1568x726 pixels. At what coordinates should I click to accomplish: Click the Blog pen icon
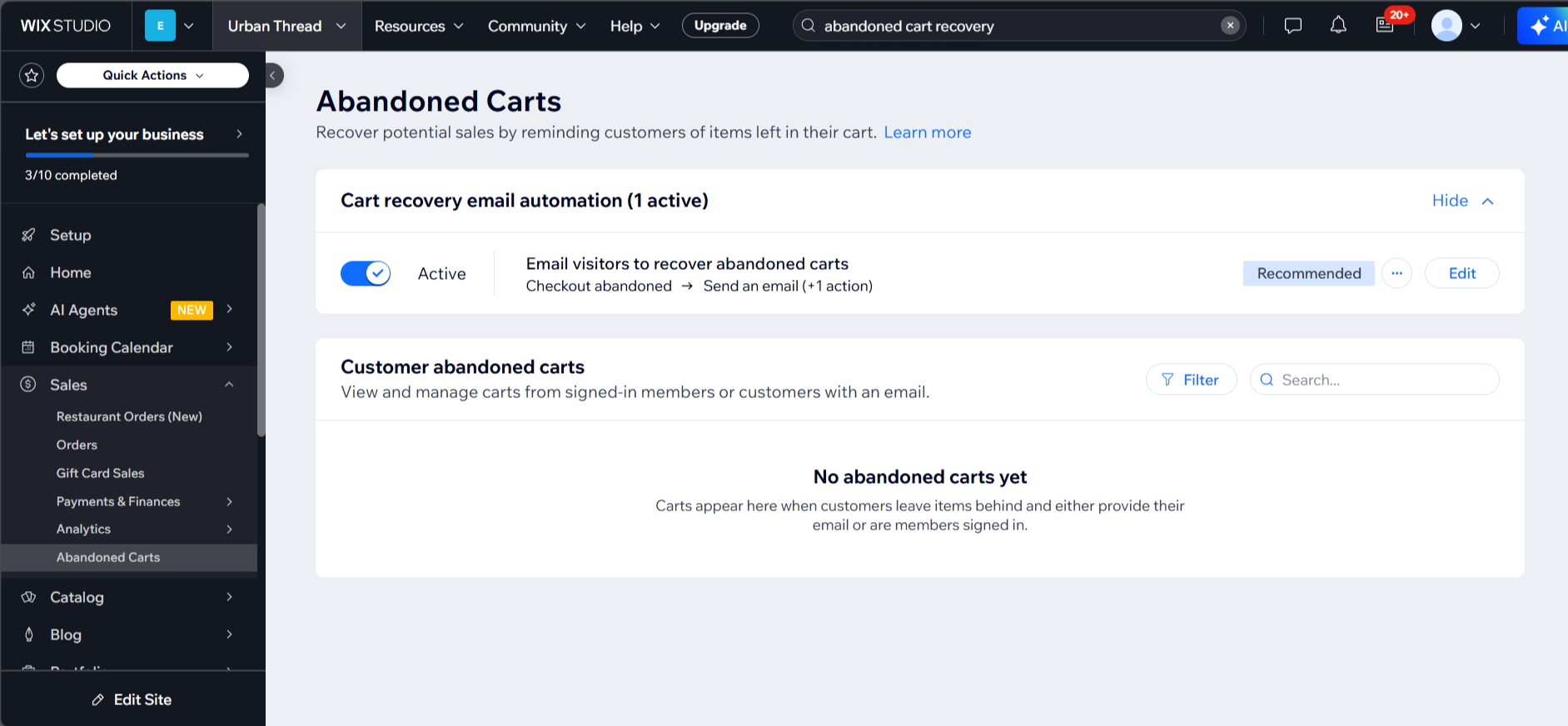(28, 634)
